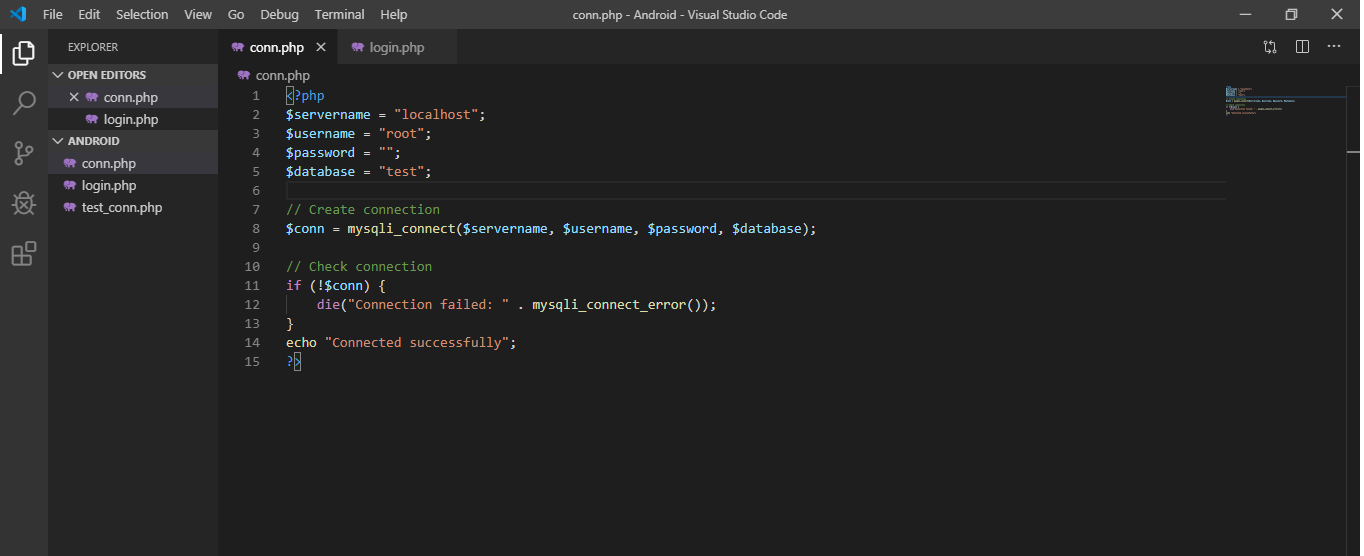Open the View menu
The width and height of the screenshot is (1364, 556).
coord(198,14)
